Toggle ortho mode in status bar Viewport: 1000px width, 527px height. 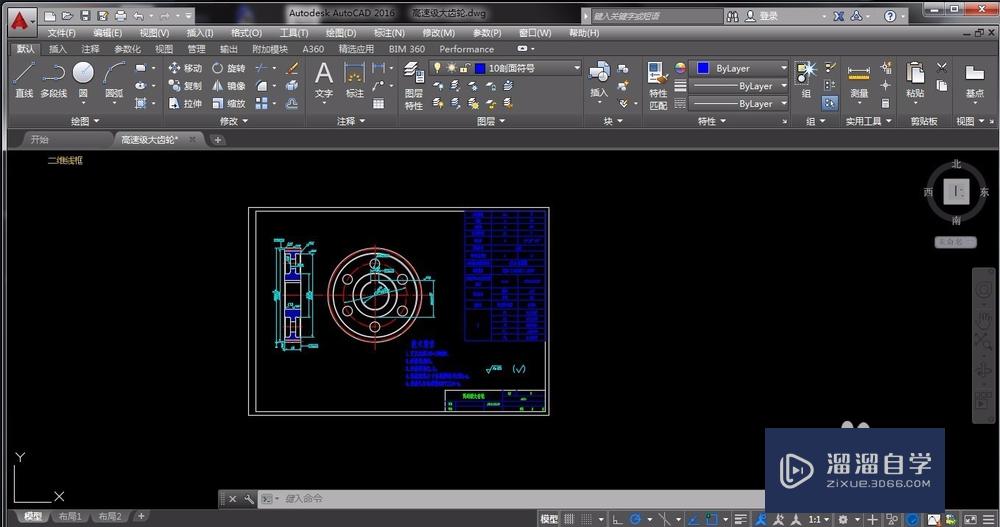617,519
